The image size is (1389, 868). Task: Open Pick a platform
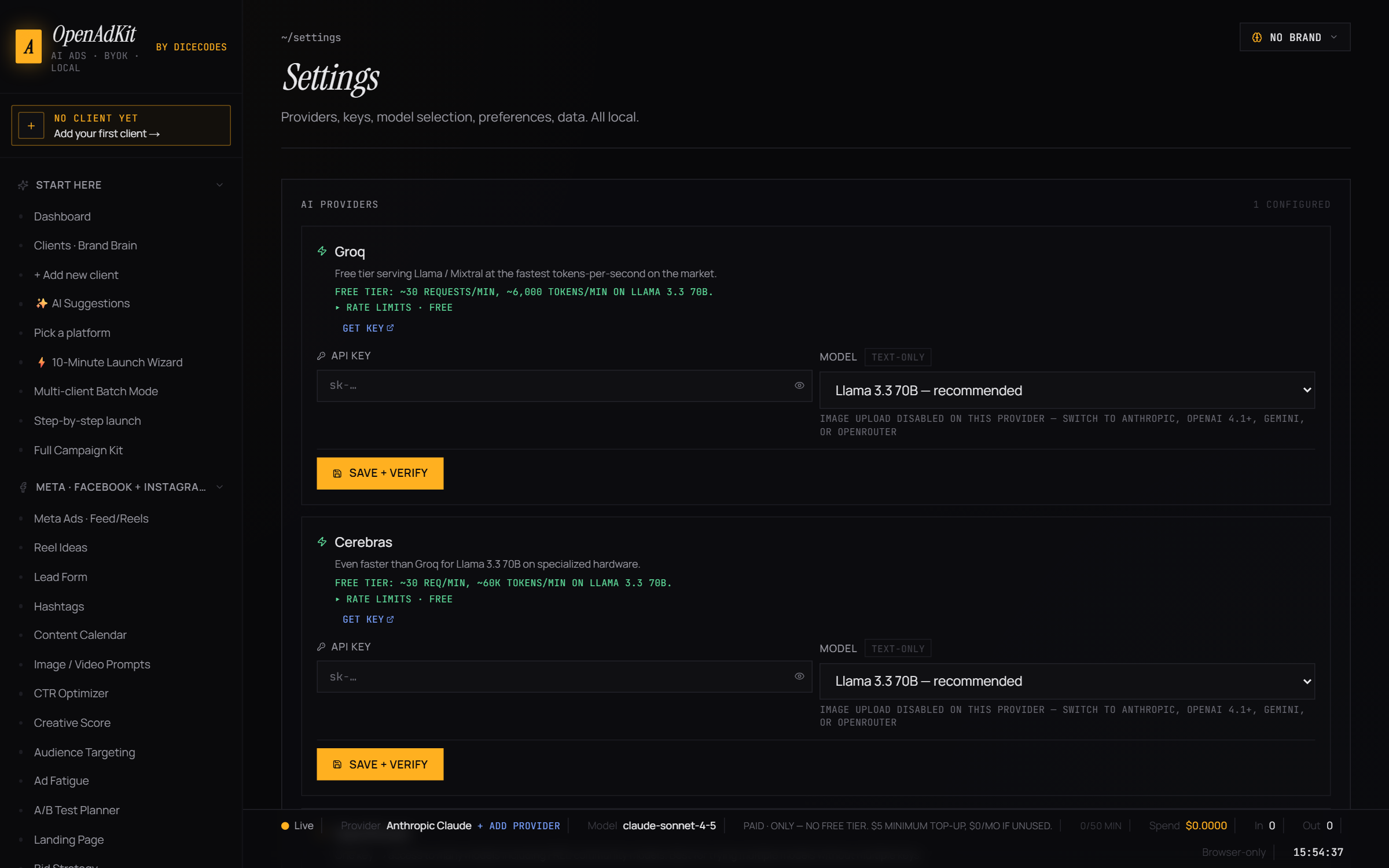[x=72, y=333]
